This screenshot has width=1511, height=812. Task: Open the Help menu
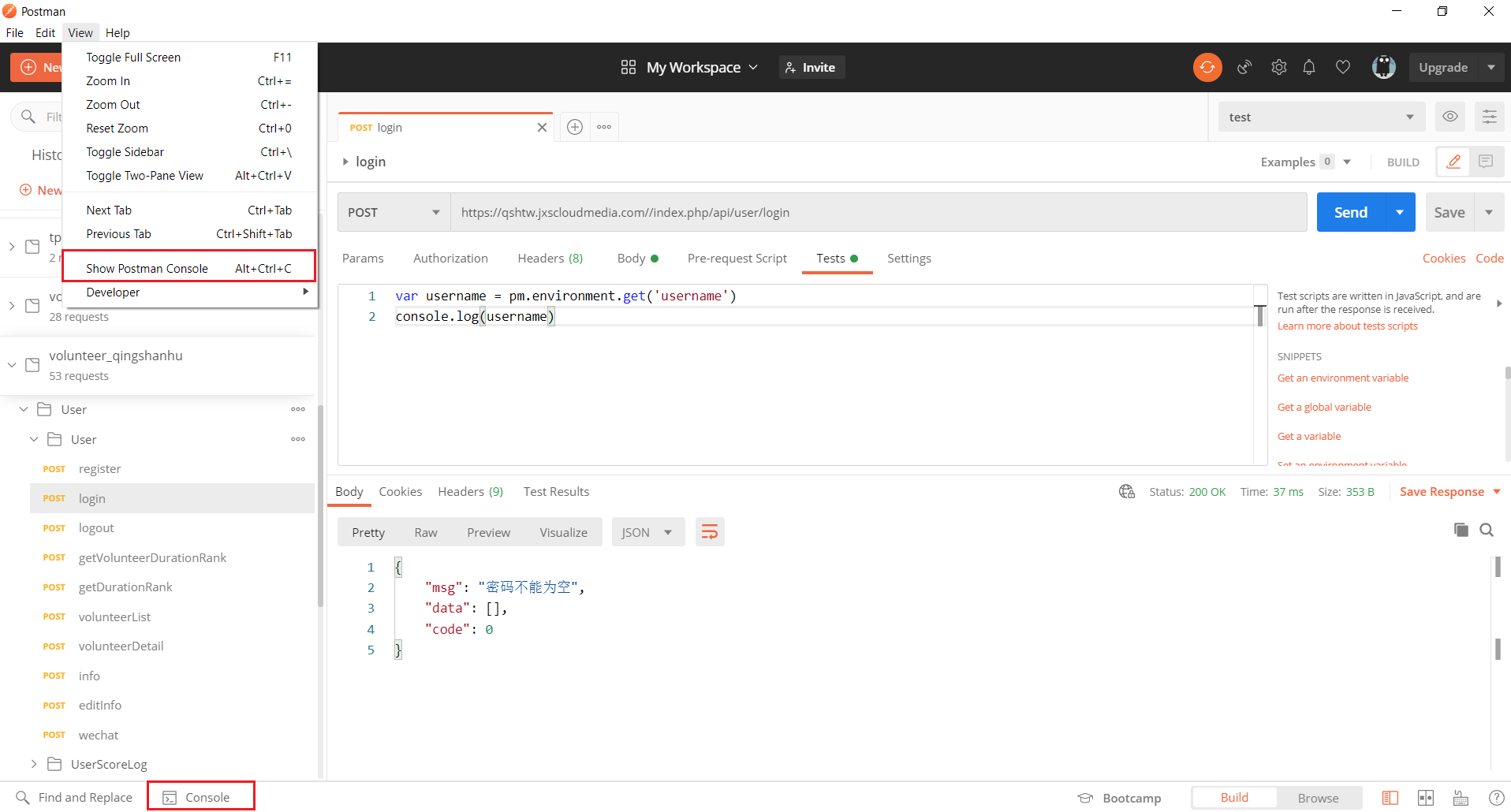point(118,33)
